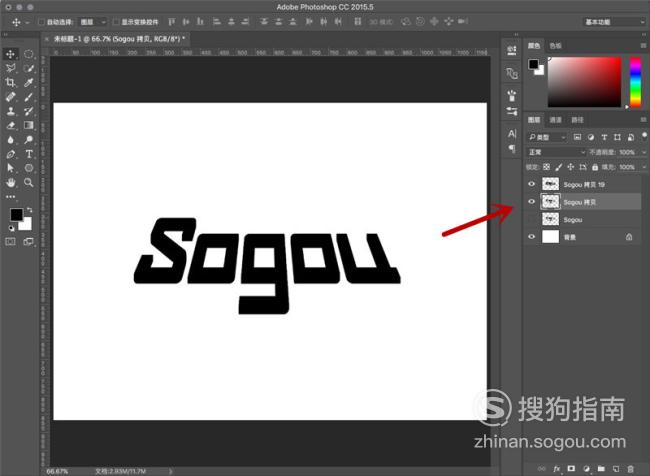The image size is (650, 476).
Task: Select the Polygonal Lasso tool
Action: [10, 68]
